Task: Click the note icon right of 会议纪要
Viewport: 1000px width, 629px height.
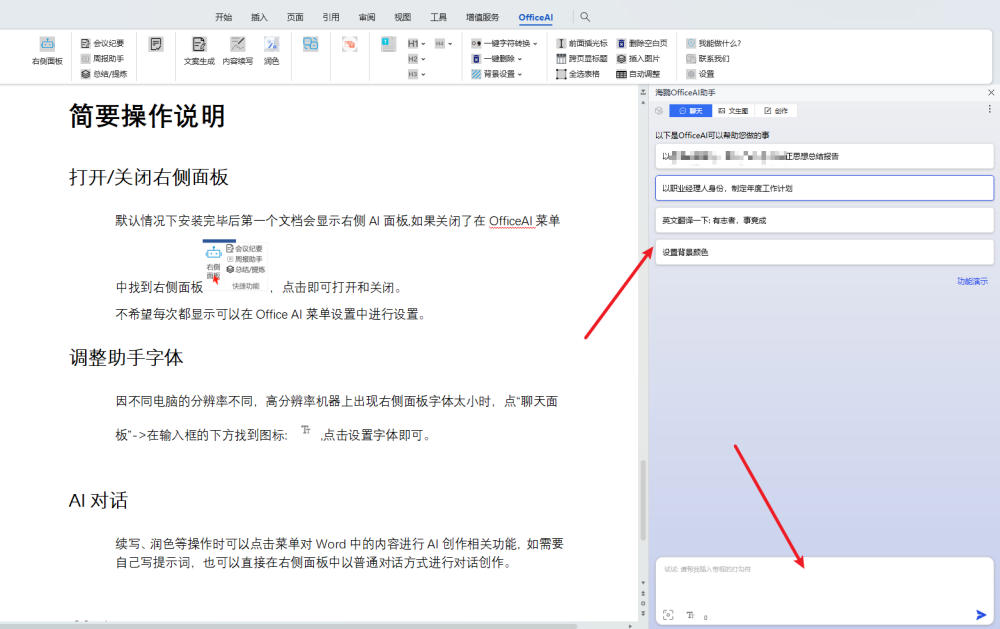Action: click(x=156, y=44)
